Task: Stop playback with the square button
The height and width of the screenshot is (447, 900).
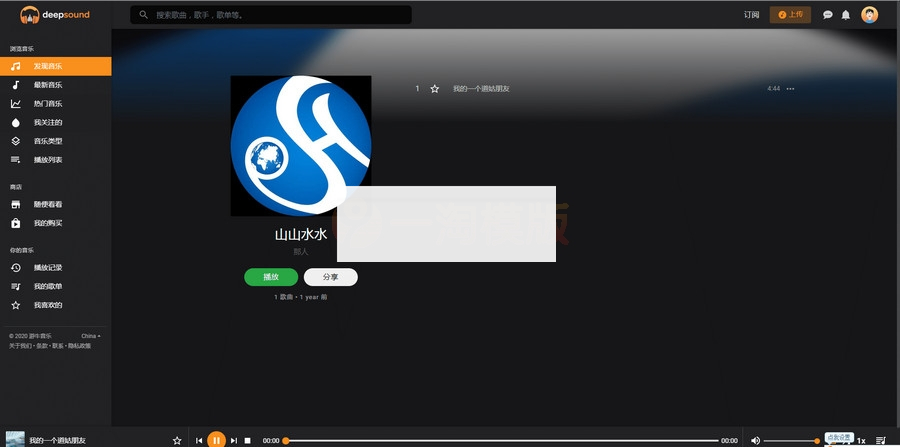Action: [248, 440]
